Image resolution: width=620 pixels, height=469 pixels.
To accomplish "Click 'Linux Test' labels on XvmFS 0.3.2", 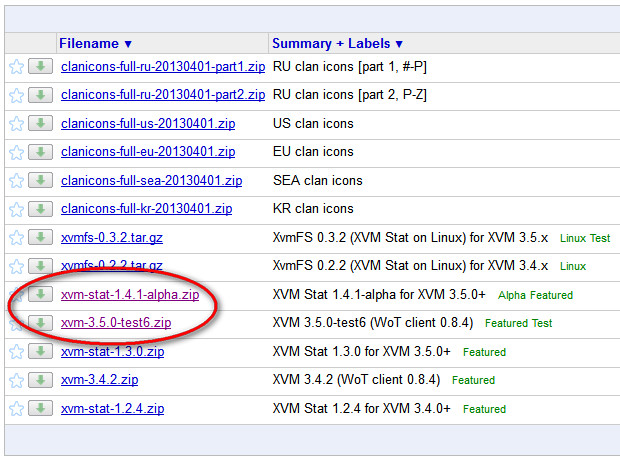I will [585, 238].
